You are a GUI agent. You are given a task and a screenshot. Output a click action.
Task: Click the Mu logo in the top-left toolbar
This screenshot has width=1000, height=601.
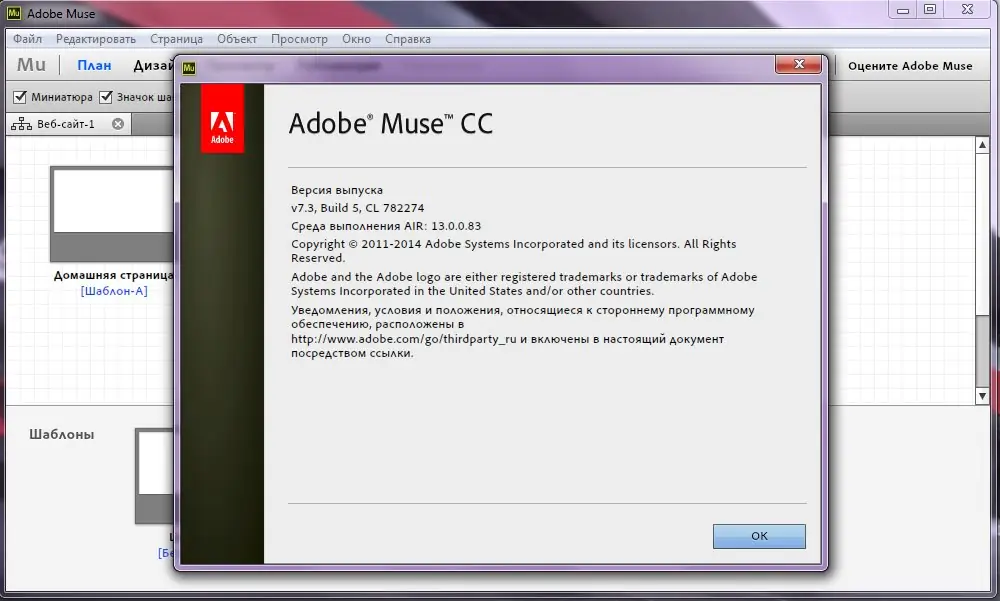tap(30, 64)
